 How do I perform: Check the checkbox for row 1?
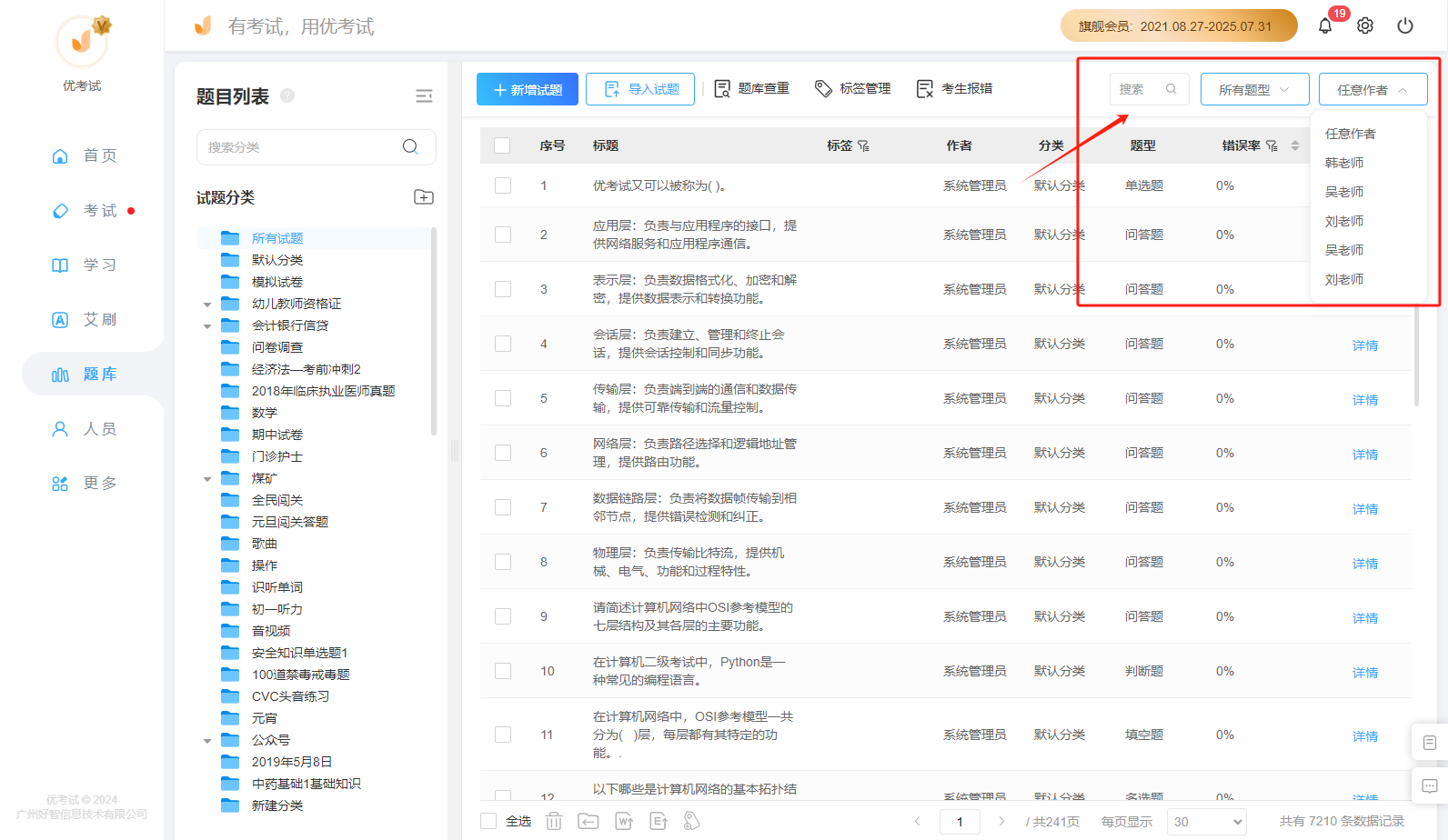(x=503, y=185)
